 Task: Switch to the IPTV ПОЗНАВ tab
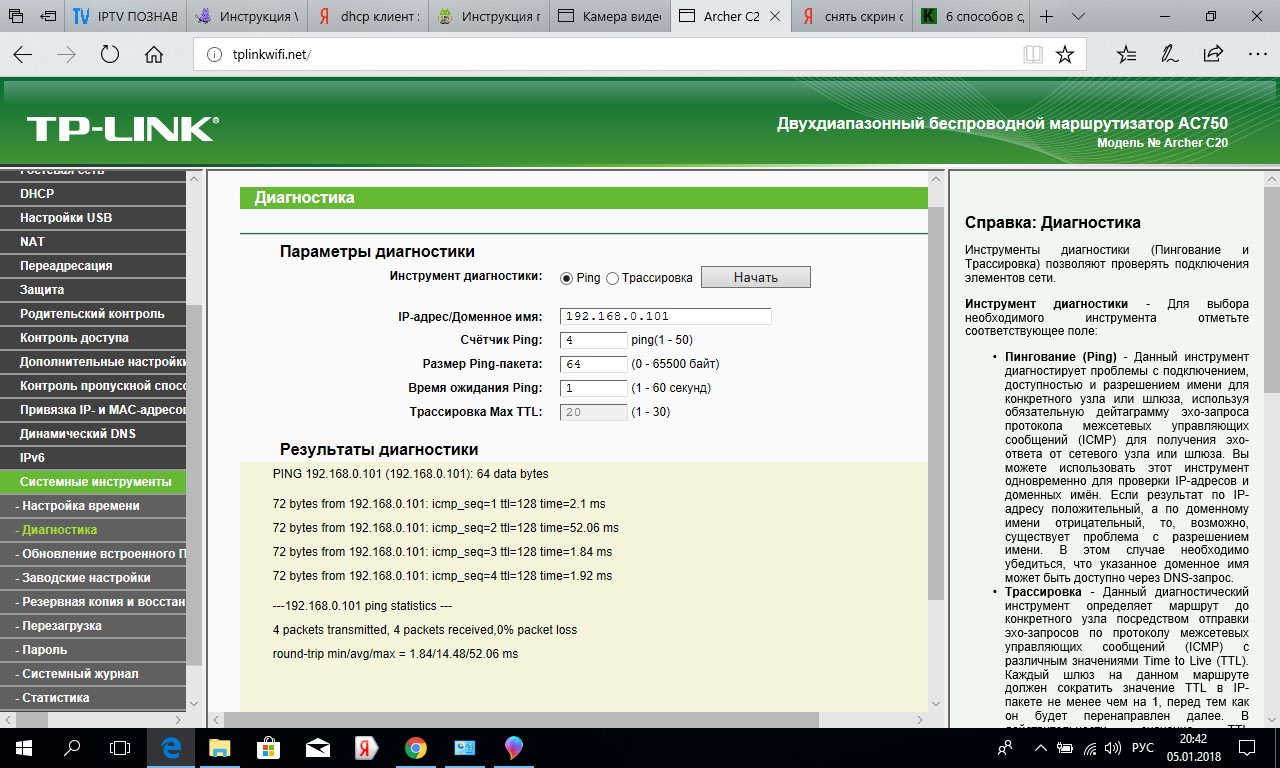coord(125,17)
